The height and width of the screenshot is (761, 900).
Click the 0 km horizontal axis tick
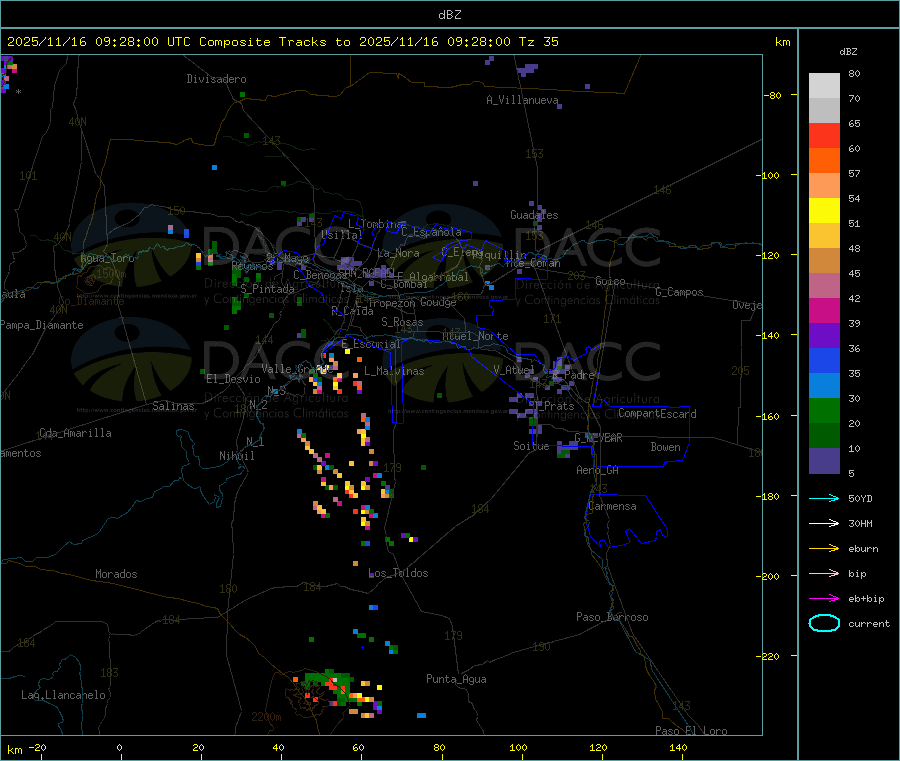click(119, 747)
